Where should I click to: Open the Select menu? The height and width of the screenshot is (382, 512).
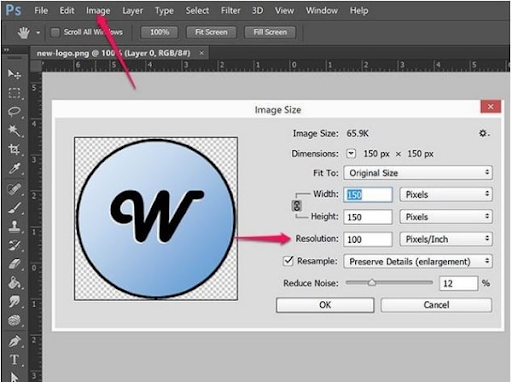[x=197, y=11]
